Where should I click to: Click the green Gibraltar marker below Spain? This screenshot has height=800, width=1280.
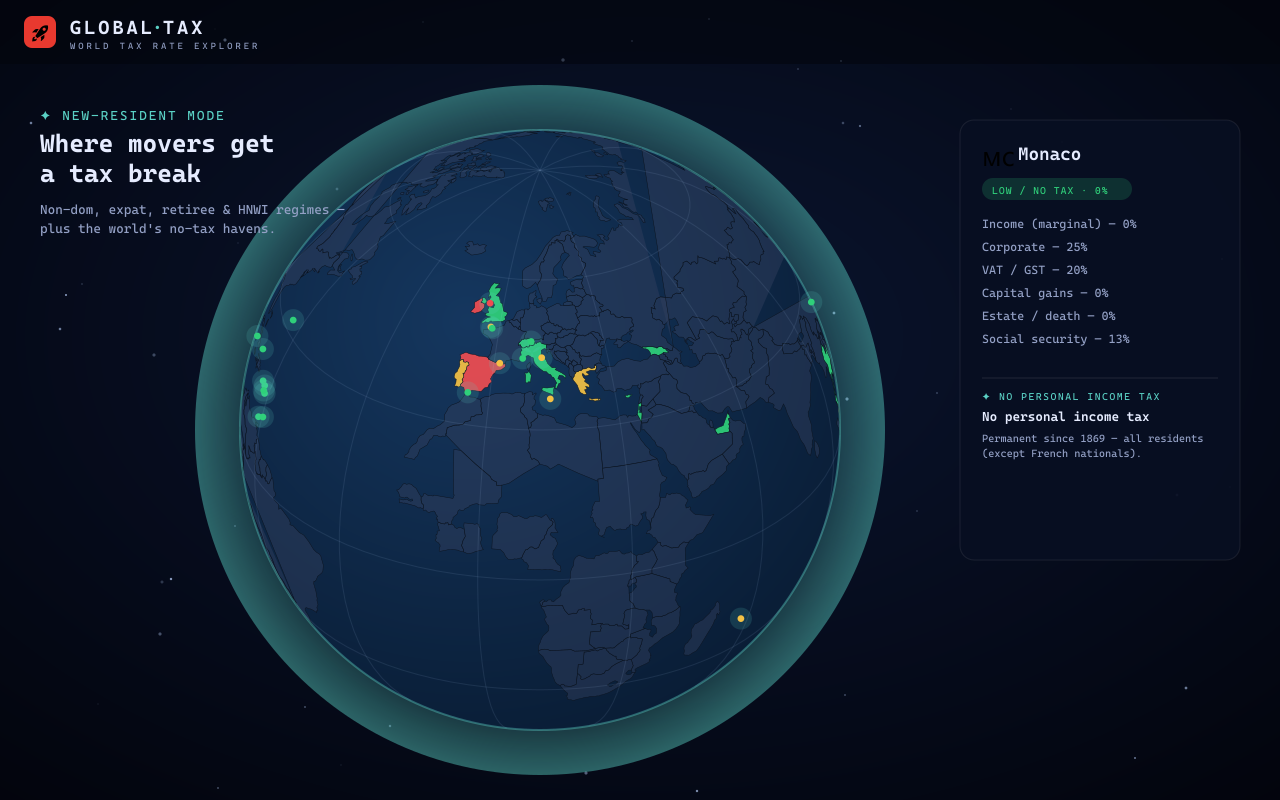[x=468, y=392]
